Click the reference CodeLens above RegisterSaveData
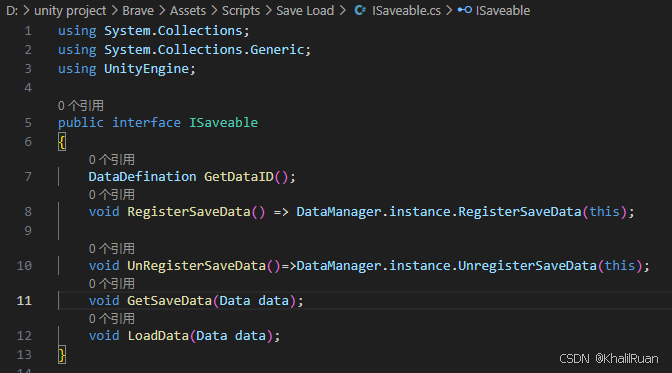672x373 pixels. click(x=111, y=195)
